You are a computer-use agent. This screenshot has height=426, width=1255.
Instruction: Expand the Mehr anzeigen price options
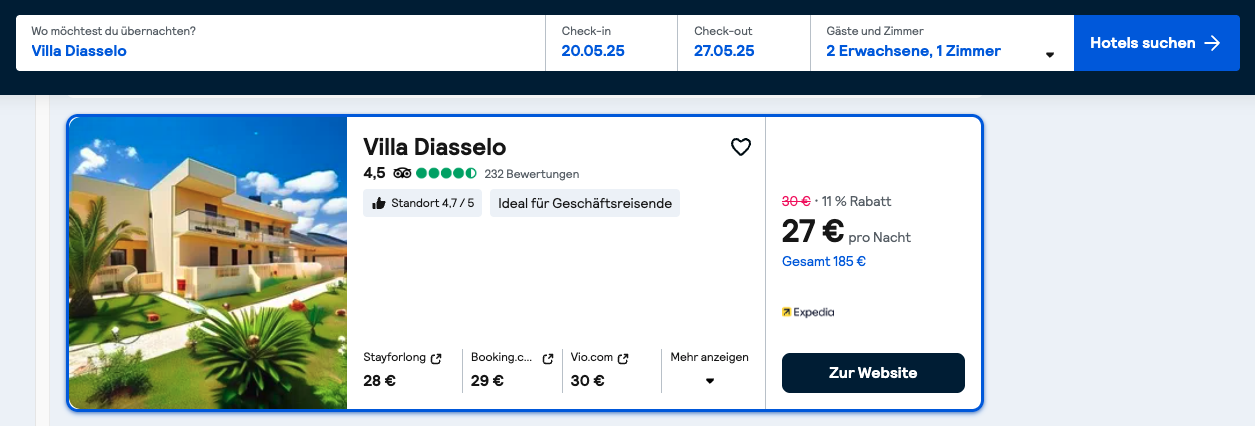tap(709, 369)
